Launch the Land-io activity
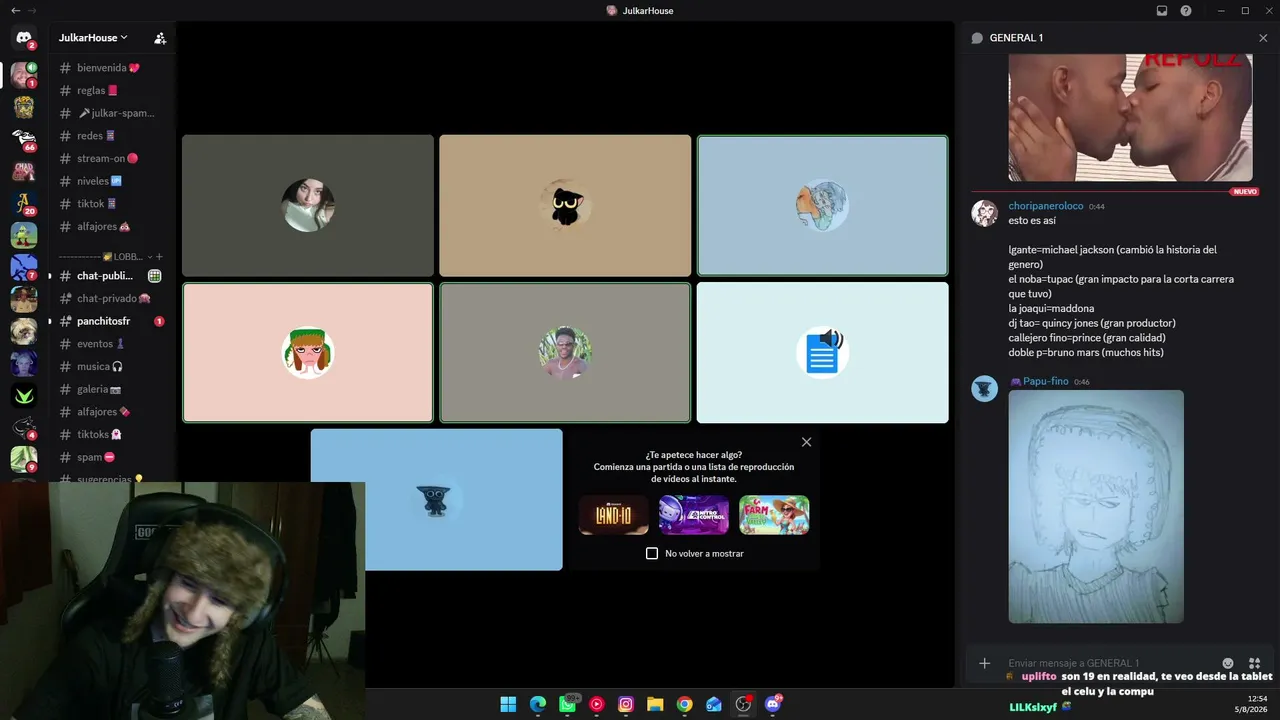 click(x=614, y=515)
